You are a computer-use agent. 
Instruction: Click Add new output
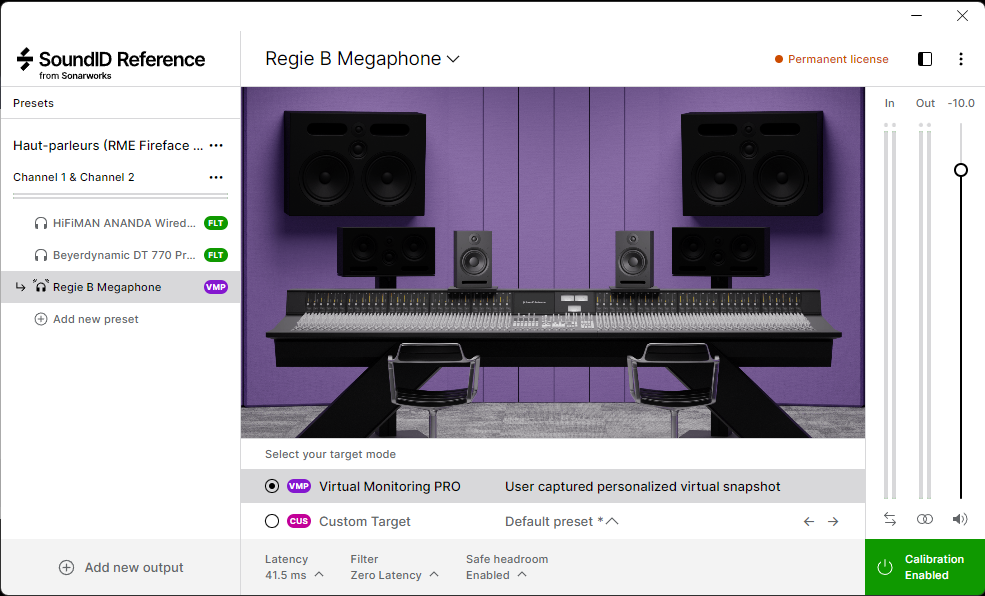pos(121,568)
